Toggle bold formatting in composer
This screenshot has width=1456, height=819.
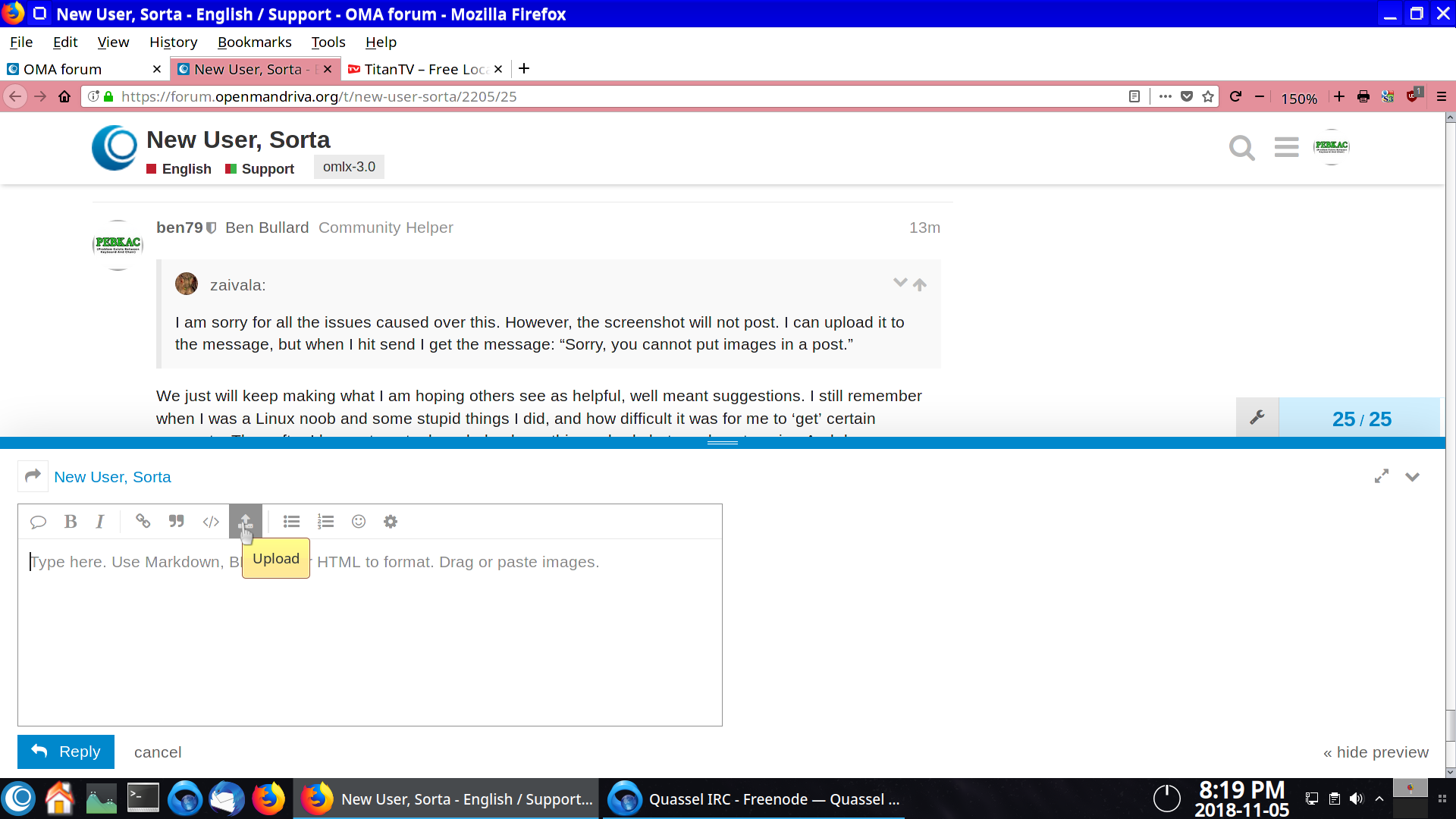tap(71, 522)
